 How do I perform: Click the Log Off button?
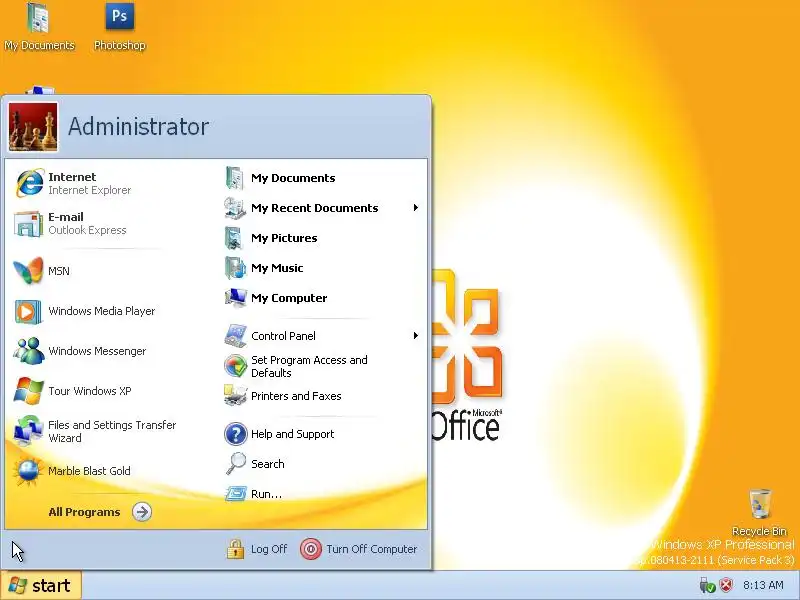pyautogui.click(x=257, y=549)
